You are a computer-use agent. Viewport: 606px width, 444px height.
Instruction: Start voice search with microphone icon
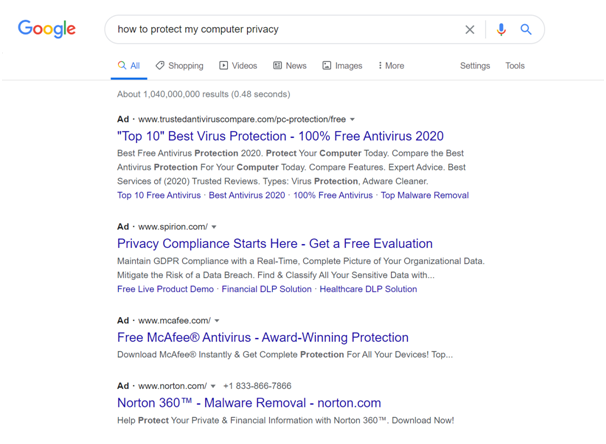coord(501,29)
